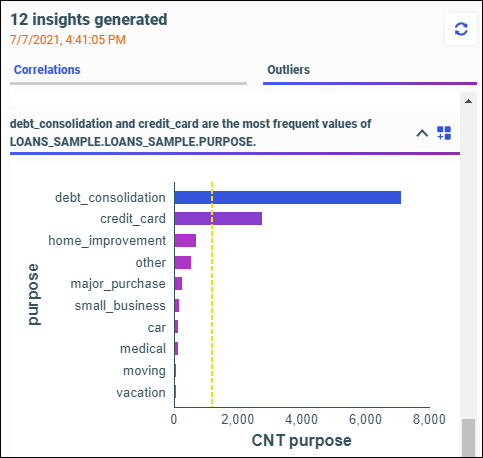Select the Outliers tab

(289, 70)
